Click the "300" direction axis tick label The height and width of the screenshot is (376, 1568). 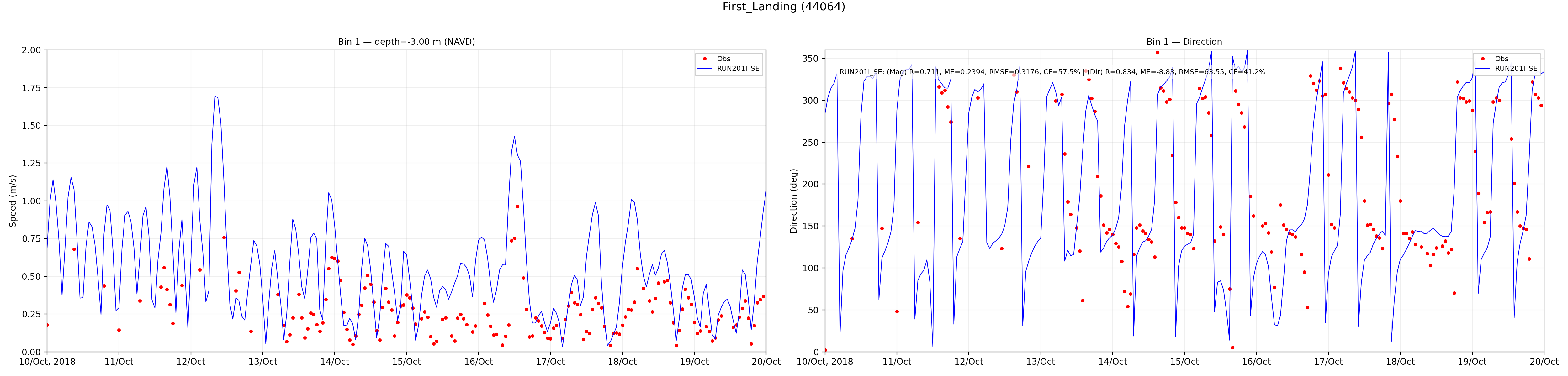[811, 100]
